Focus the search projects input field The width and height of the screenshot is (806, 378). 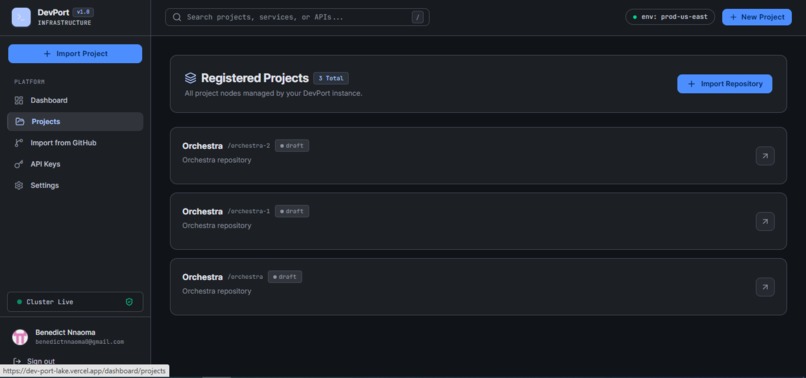297,17
